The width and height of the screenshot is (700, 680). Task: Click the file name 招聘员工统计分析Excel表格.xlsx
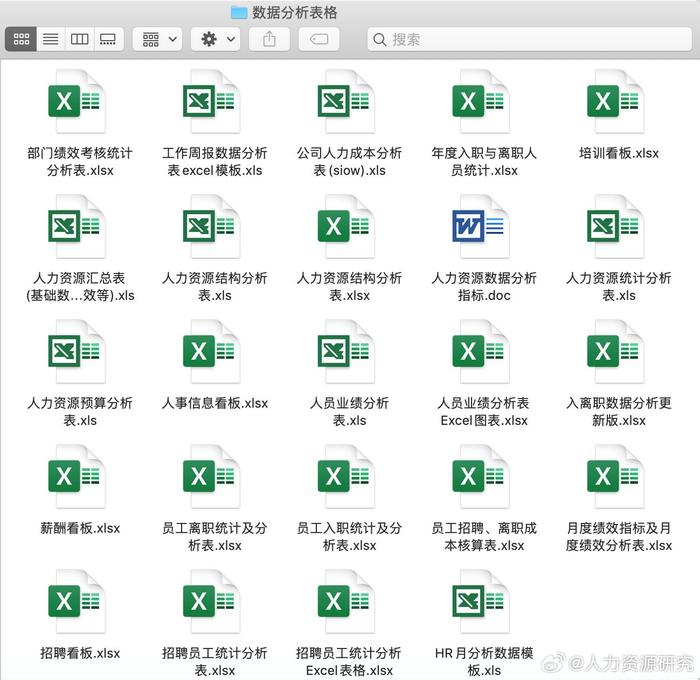click(x=349, y=662)
